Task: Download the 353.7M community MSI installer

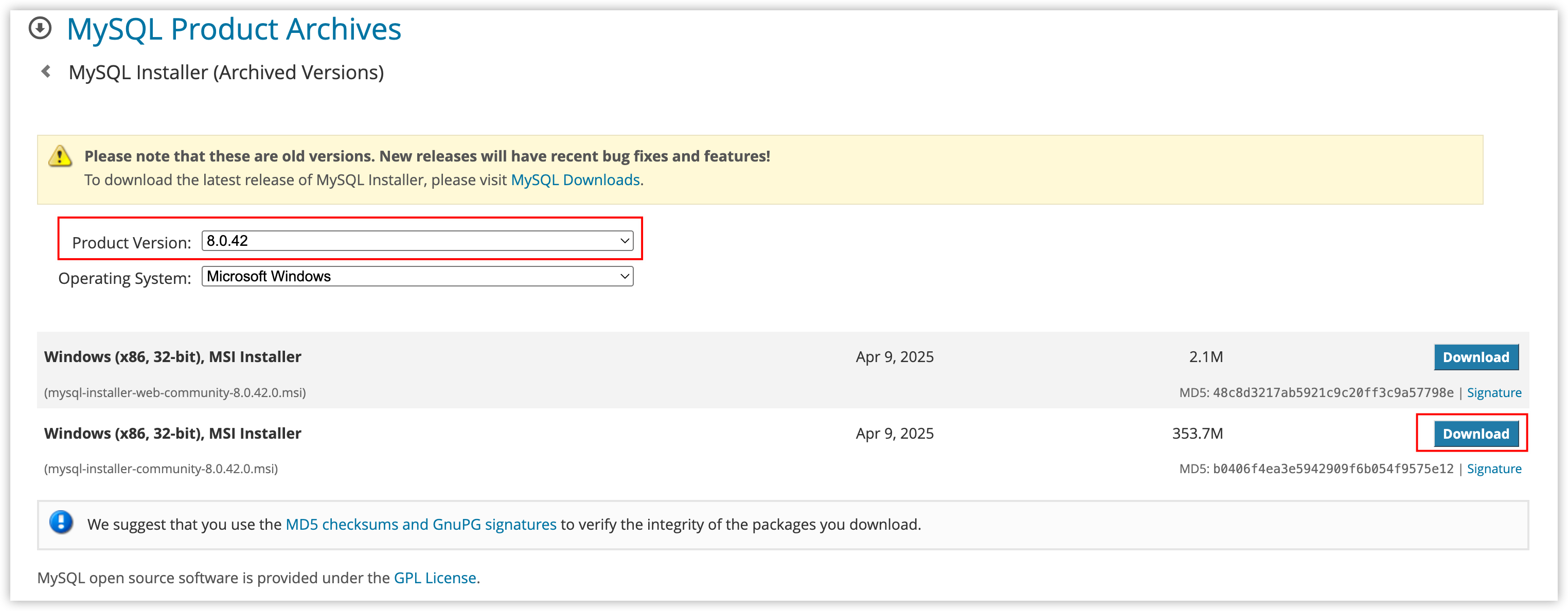Action: (x=1476, y=434)
